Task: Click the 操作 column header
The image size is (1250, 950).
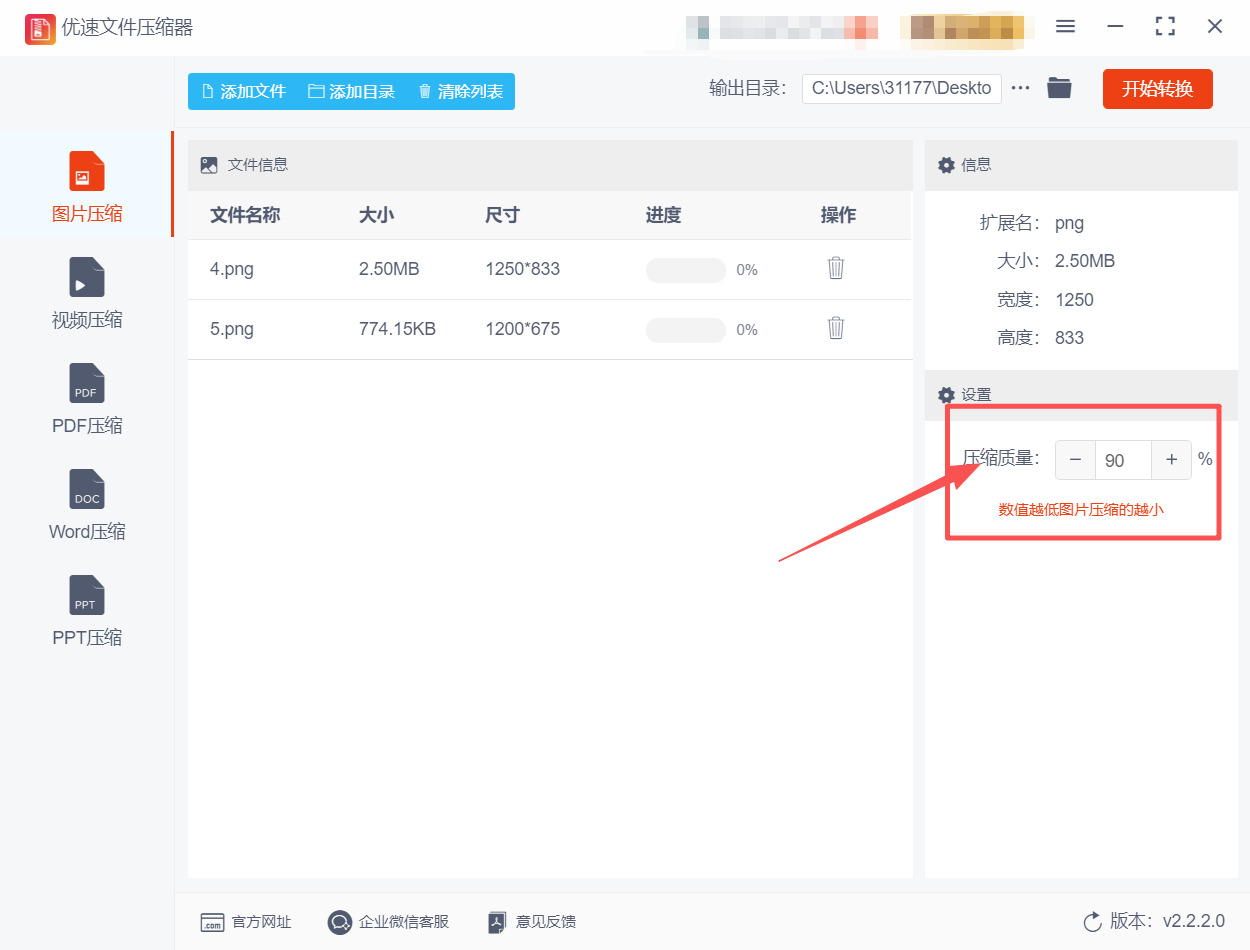Action: coord(838,215)
